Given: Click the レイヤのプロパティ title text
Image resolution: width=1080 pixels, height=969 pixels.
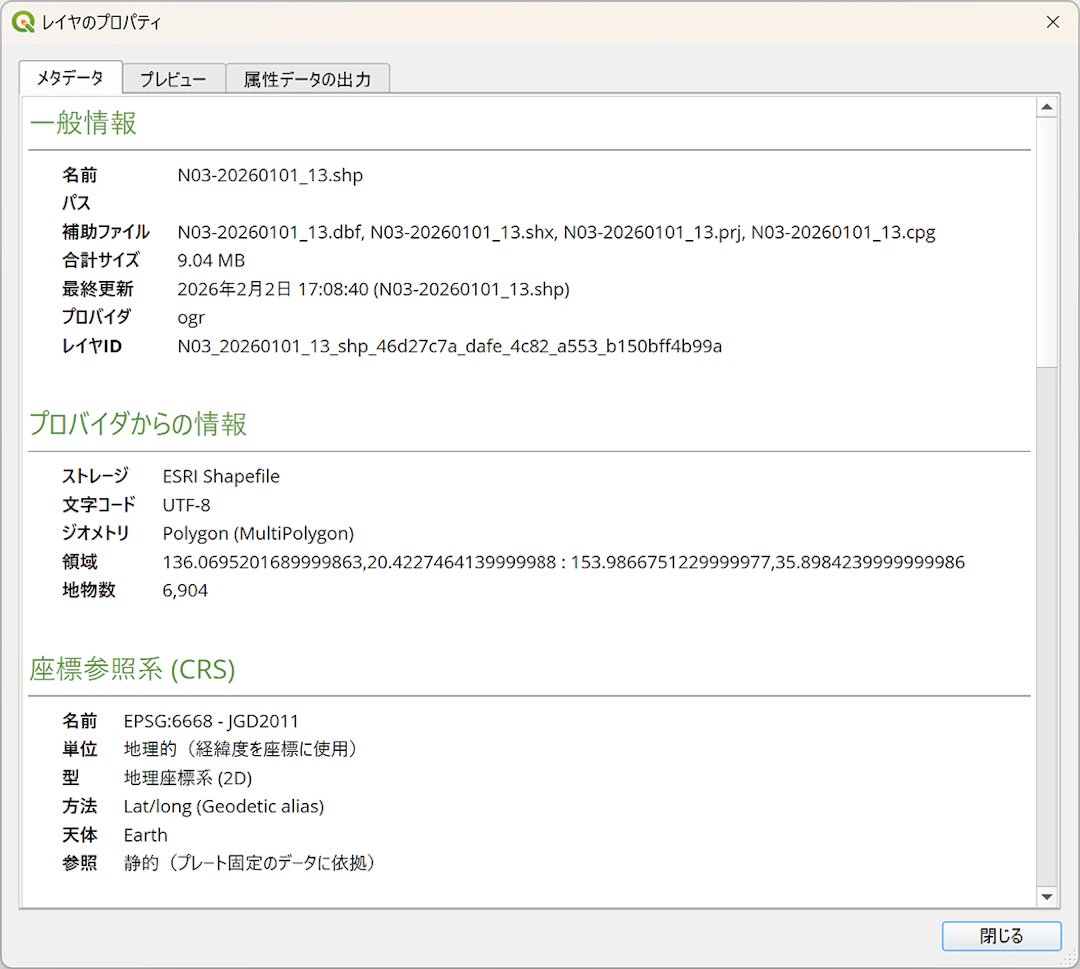Looking at the screenshot, I should click(x=101, y=22).
